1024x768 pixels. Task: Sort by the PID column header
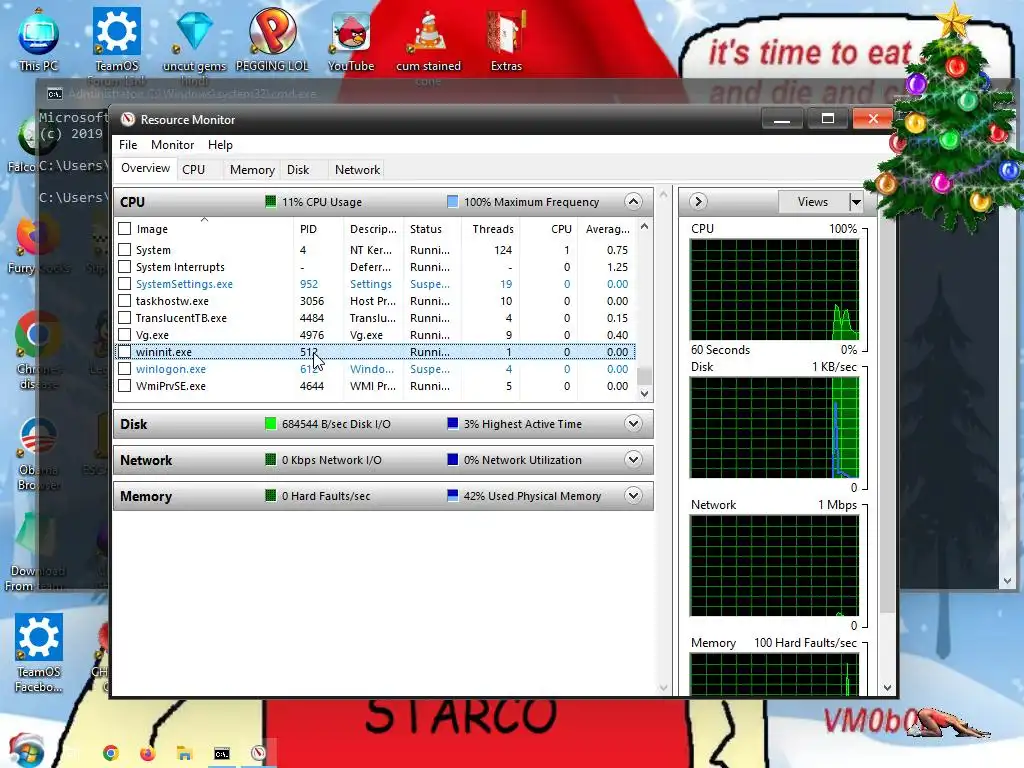click(x=319, y=229)
